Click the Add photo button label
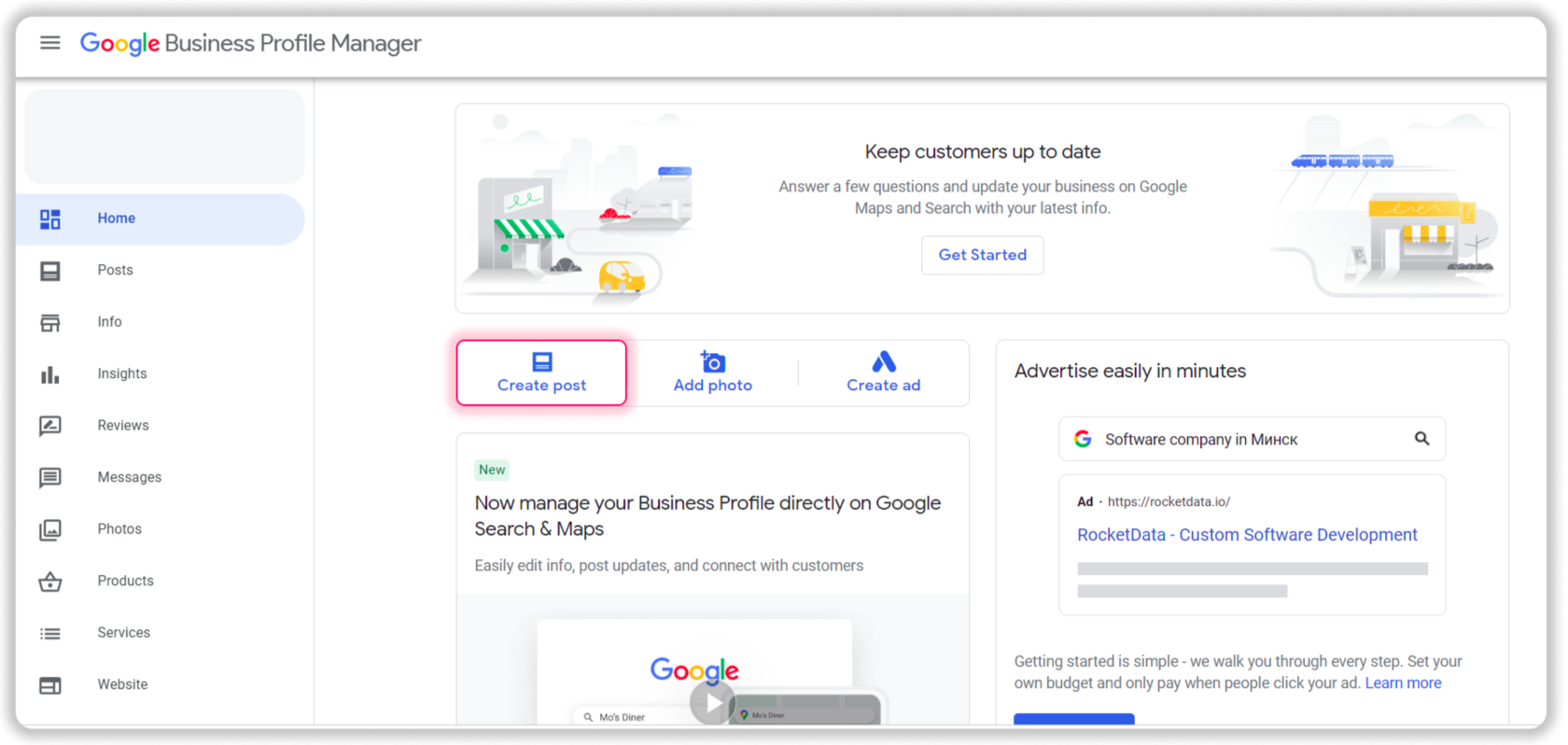1568x745 pixels. (713, 386)
